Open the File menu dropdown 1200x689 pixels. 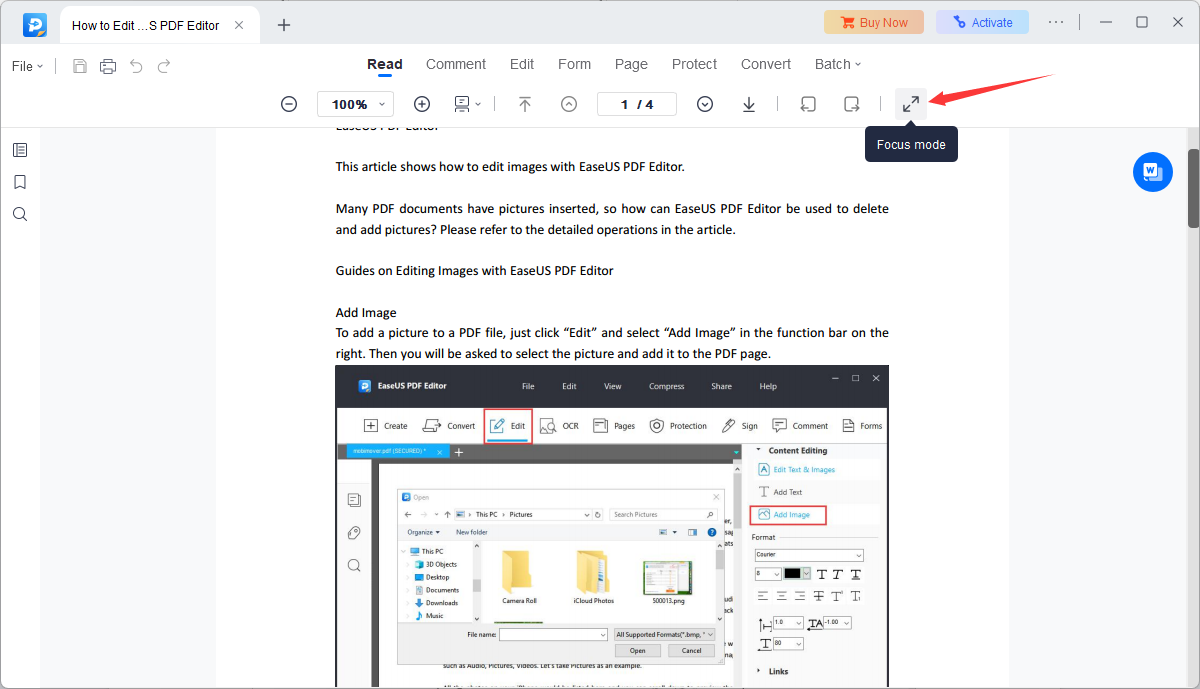(x=28, y=66)
